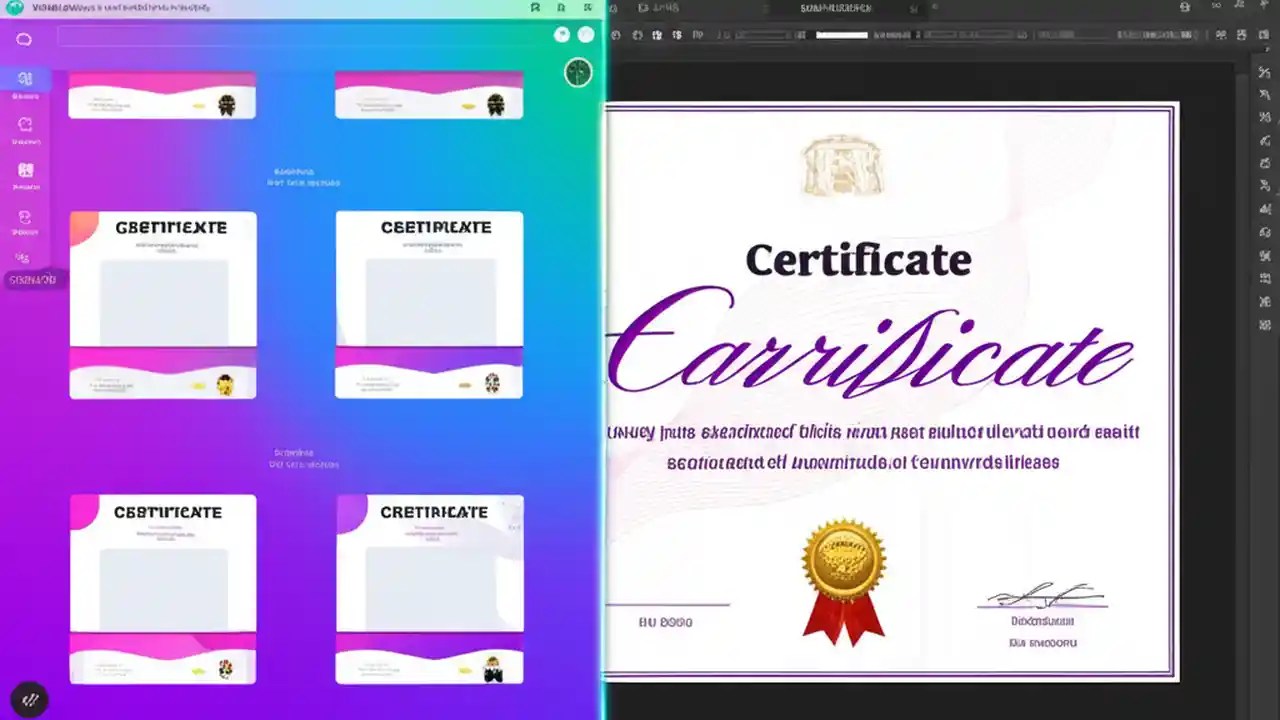The height and width of the screenshot is (720, 1280).
Task: Select the Projects icon in the sidebar
Action: pyautogui.click(x=24, y=258)
